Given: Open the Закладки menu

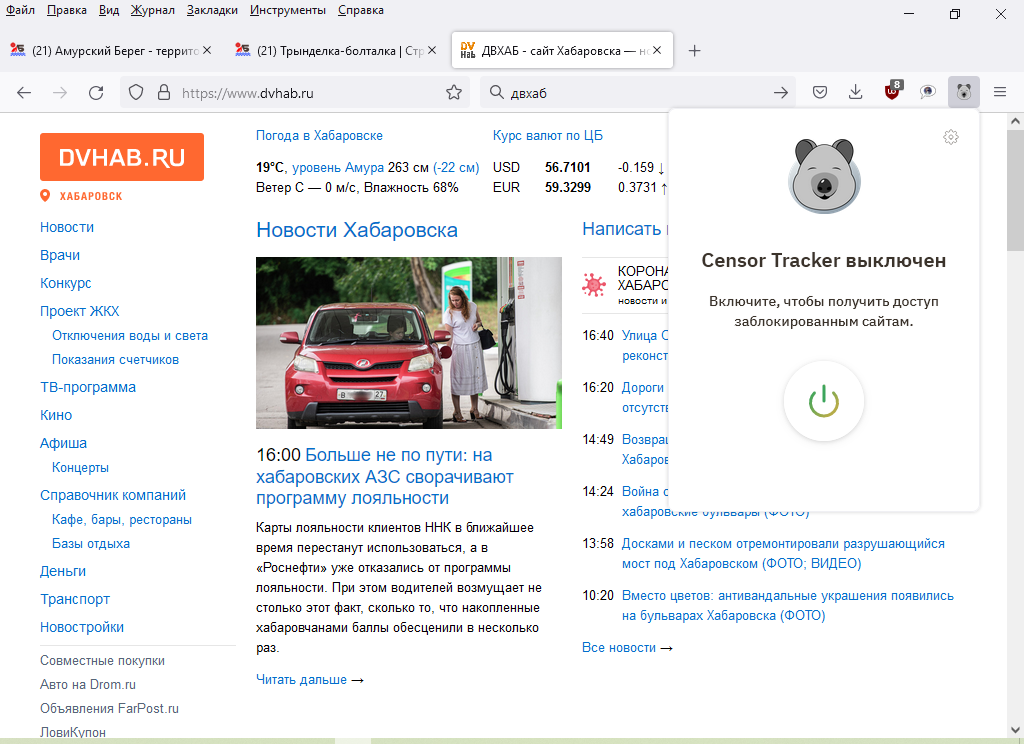Looking at the screenshot, I should 212,10.
